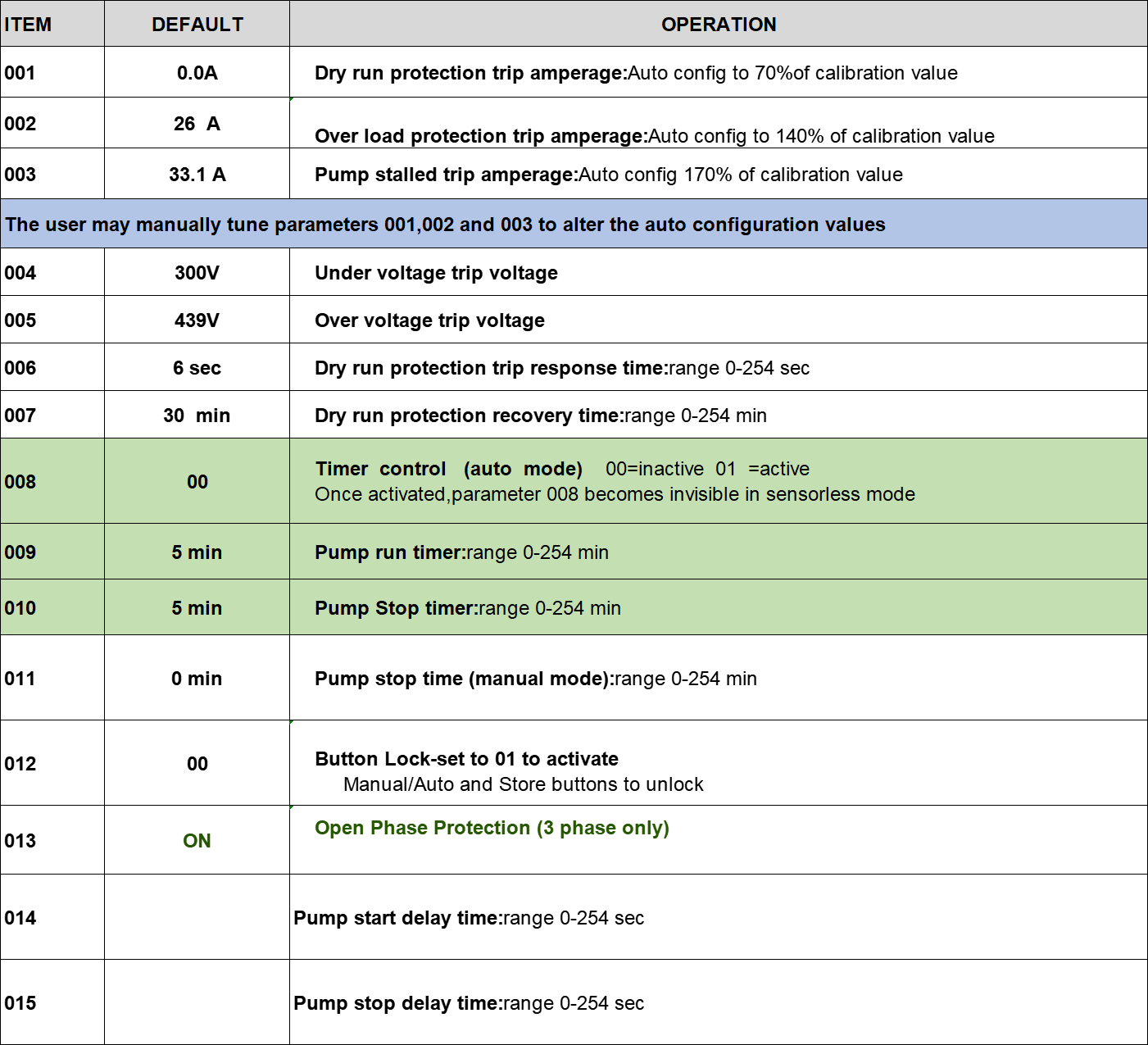Select the 6 sec default cell
The height and width of the screenshot is (1045, 1148).
pyautogui.click(x=197, y=367)
